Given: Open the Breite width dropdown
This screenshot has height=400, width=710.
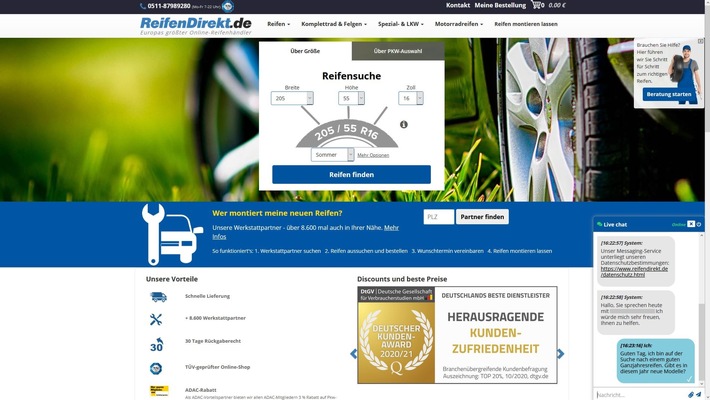Looking at the screenshot, I should tap(292, 98).
